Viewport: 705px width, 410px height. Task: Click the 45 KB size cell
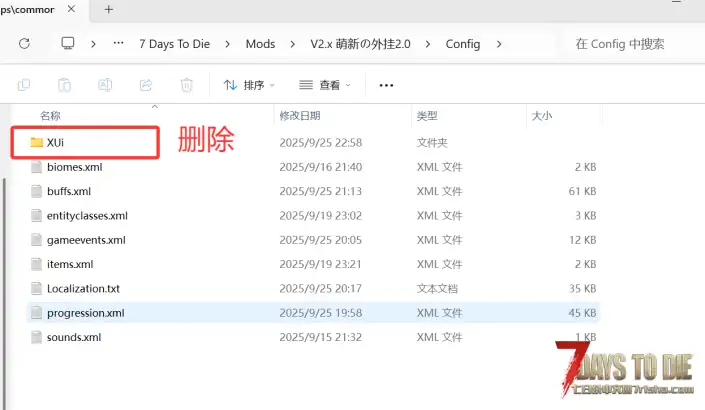coord(582,313)
